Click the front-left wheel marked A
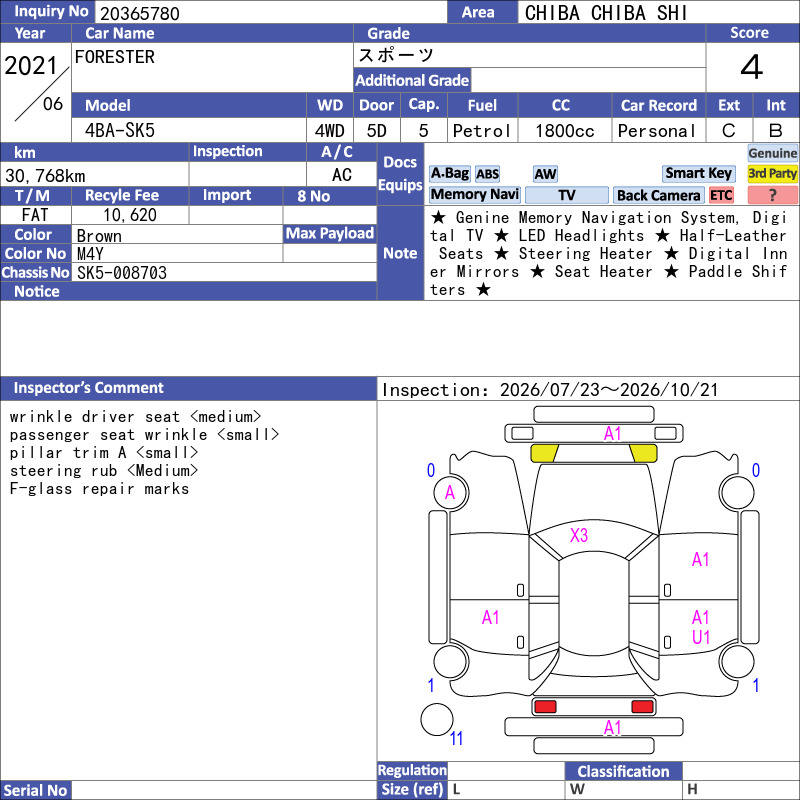800x800 pixels. (x=451, y=492)
